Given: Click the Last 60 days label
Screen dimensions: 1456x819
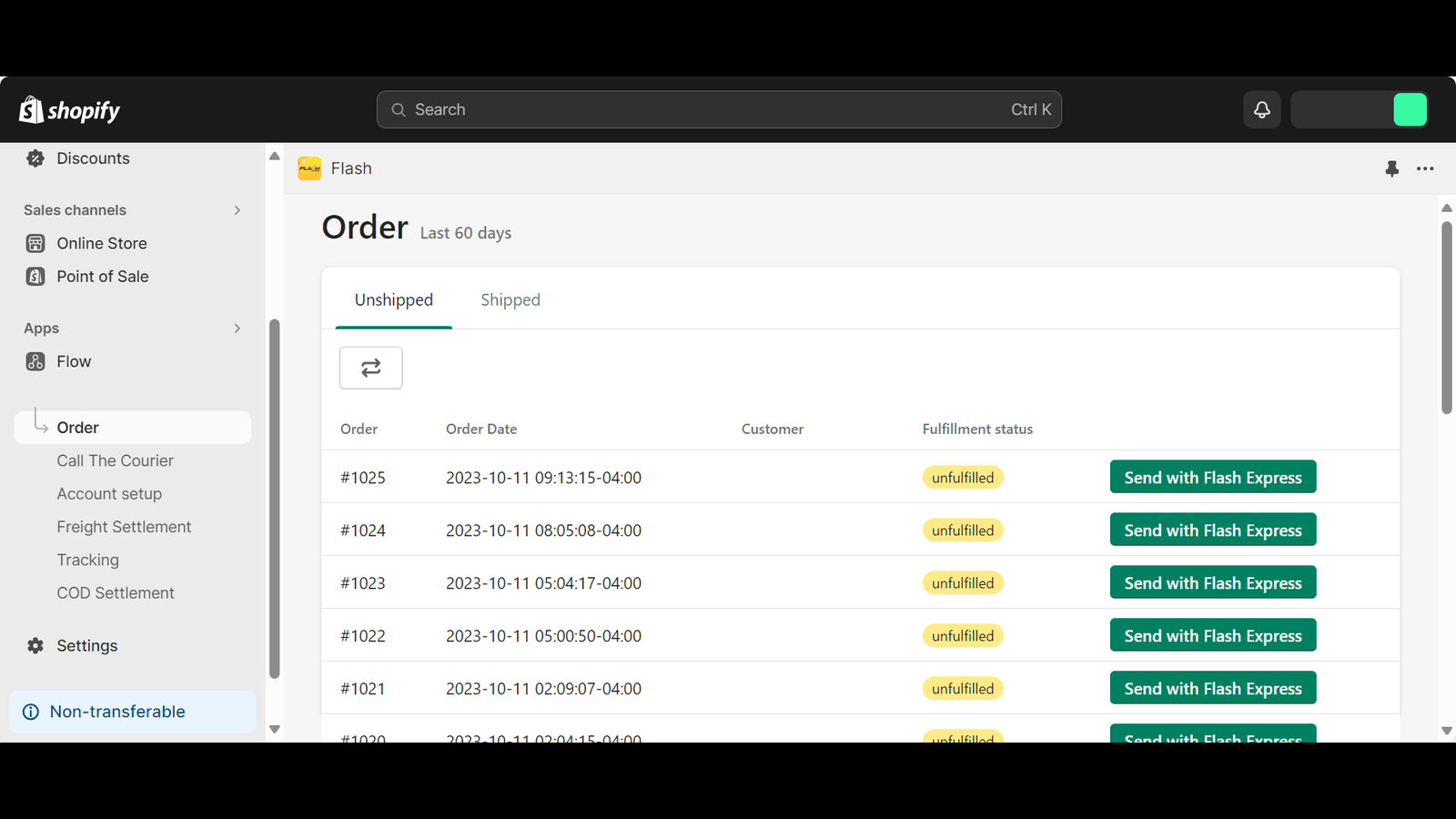Looking at the screenshot, I should (x=466, y=233).
